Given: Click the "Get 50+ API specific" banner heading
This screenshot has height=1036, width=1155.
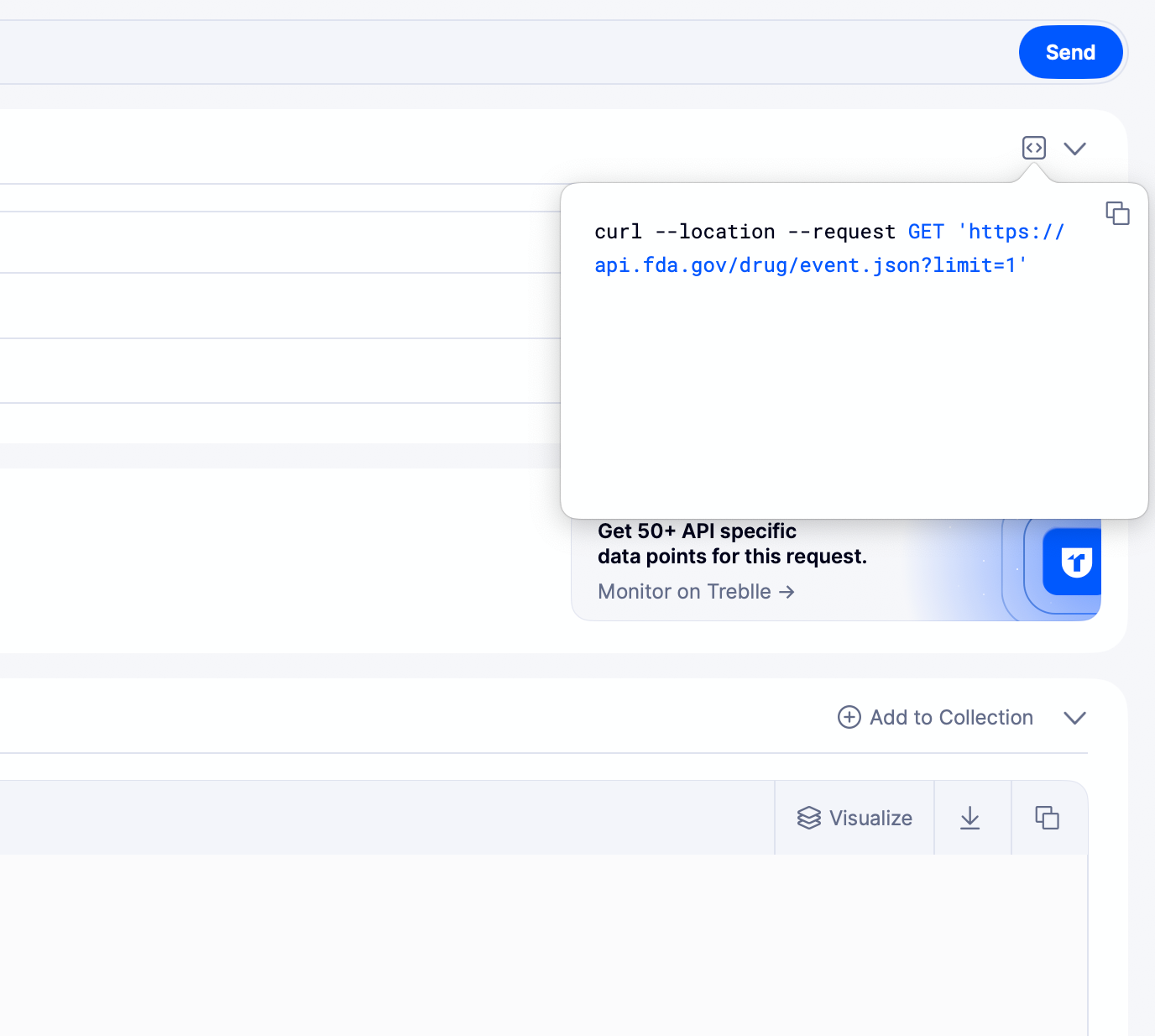Looking at the screenshot, I should (x=697, y=531).
